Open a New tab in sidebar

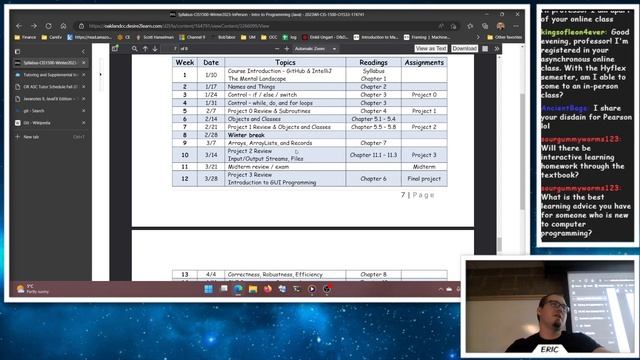click(x=50, y=137)
